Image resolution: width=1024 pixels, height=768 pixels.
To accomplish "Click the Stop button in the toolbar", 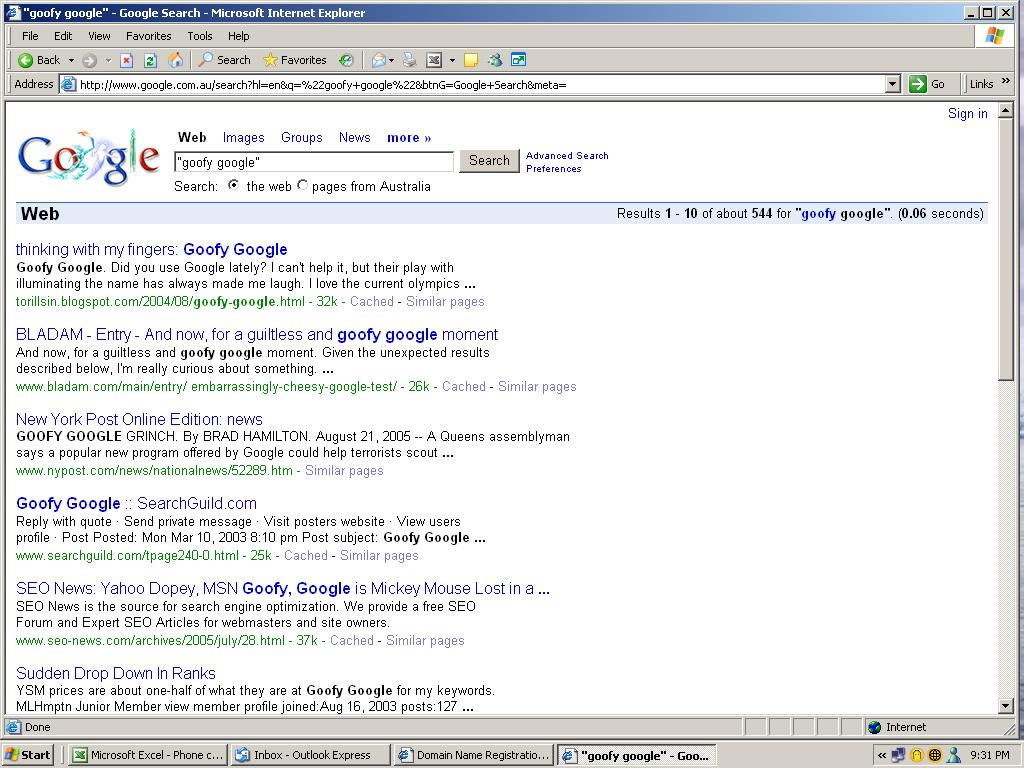I will coord(127,60).
